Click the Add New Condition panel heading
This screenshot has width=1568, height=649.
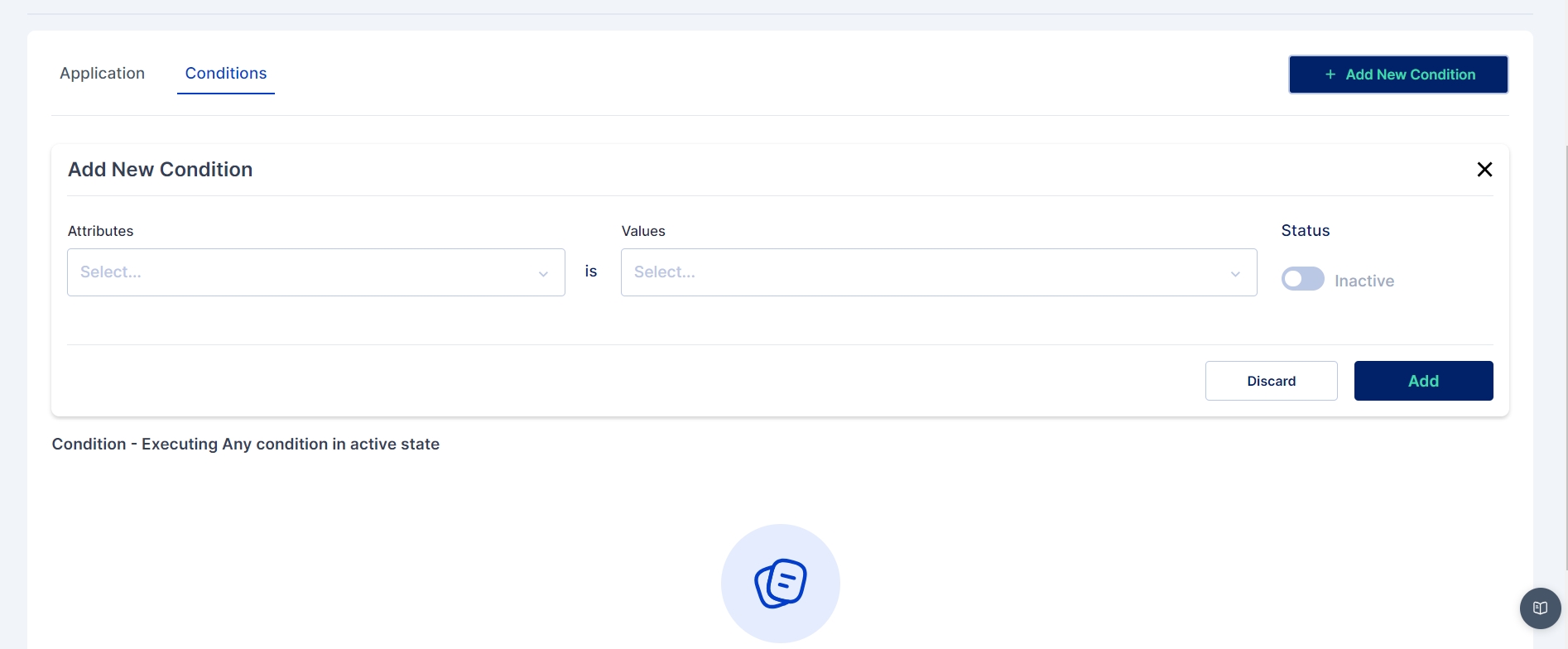pos(160,170)
